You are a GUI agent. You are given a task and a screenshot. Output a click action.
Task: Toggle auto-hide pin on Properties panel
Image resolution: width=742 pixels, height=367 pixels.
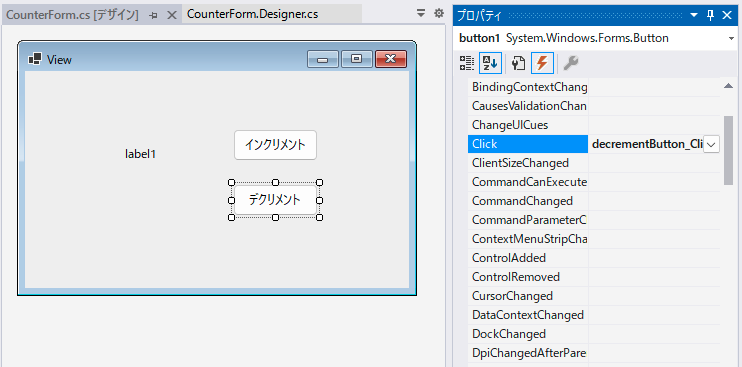click(x=710, y=15)
